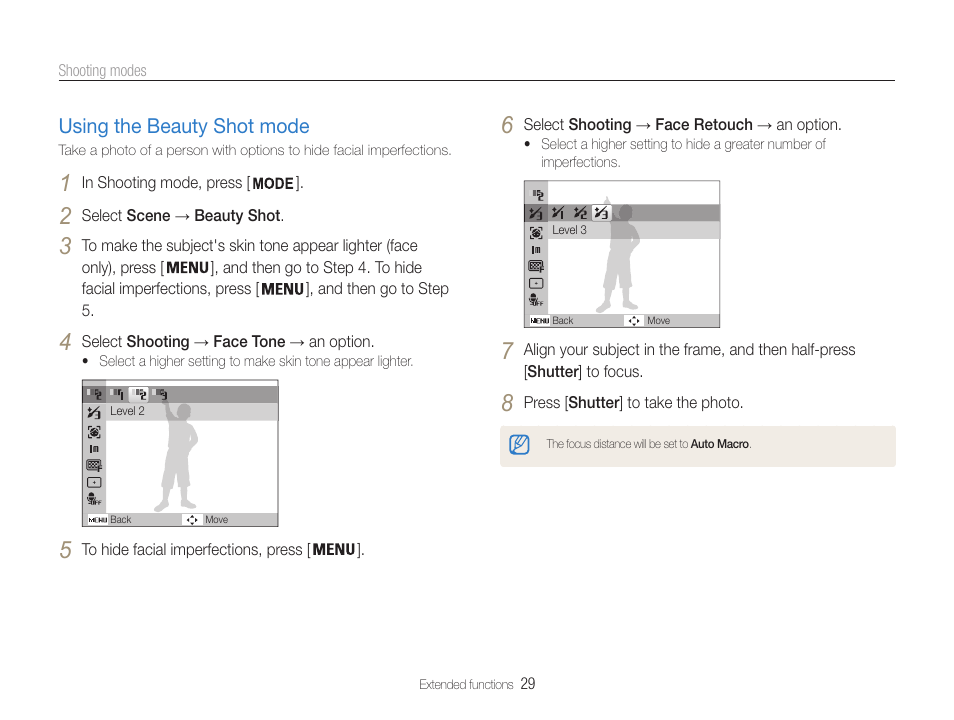Click bold "MENU" key in step 5

tap(333, 550)
